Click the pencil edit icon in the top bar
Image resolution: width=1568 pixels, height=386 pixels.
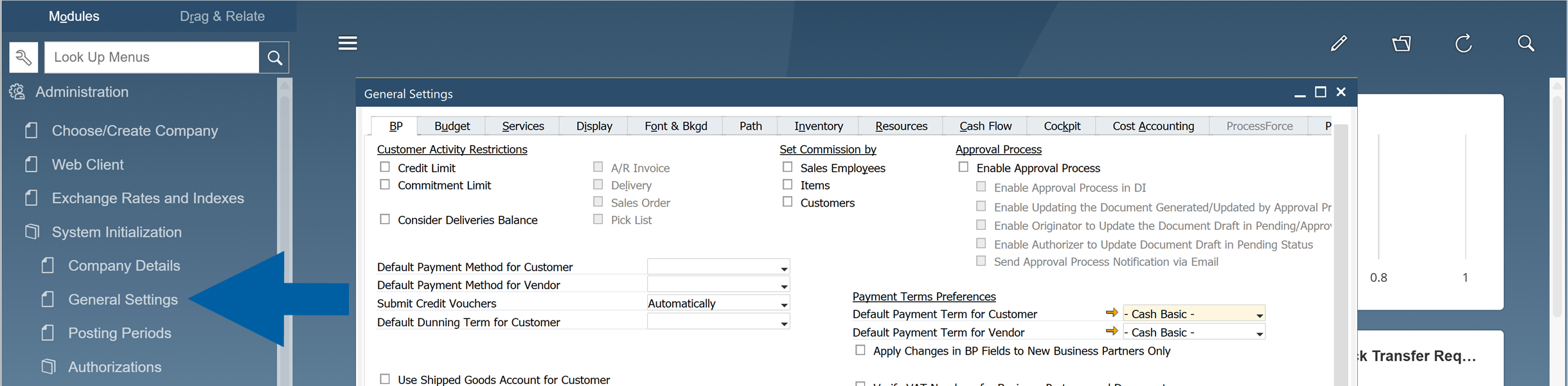click(x=1339, y=43)
